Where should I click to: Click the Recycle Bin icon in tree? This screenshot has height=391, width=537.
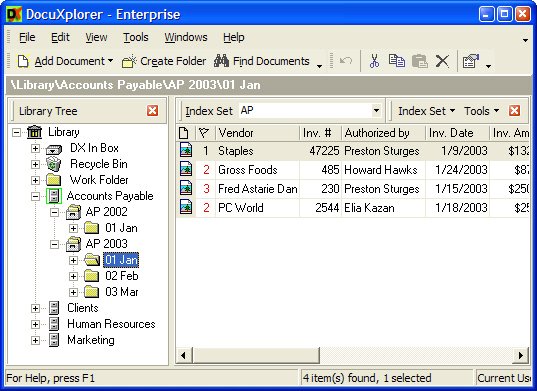coord(53,164)
